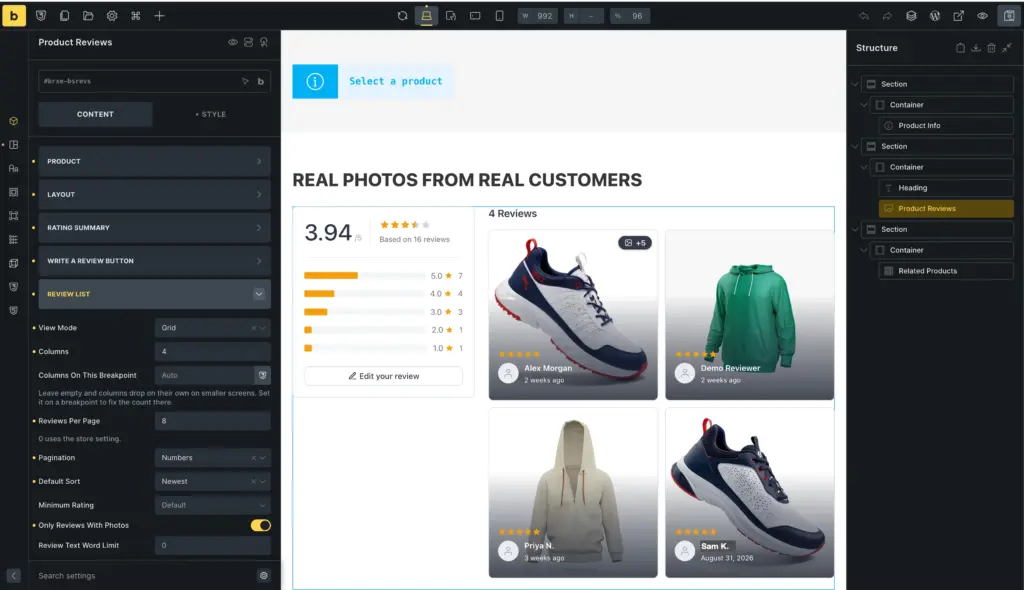
Task: Click the clipboard paste icon in Structure
Action: [960, 48]
